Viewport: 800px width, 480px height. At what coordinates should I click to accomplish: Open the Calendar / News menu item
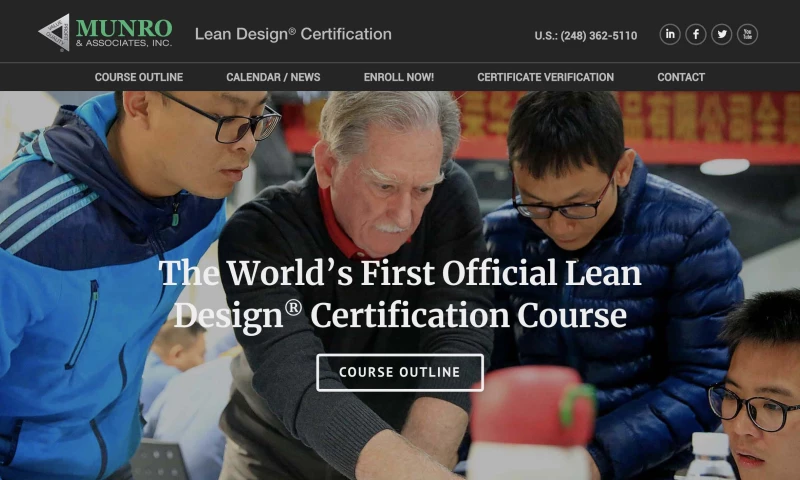(273, 77)
